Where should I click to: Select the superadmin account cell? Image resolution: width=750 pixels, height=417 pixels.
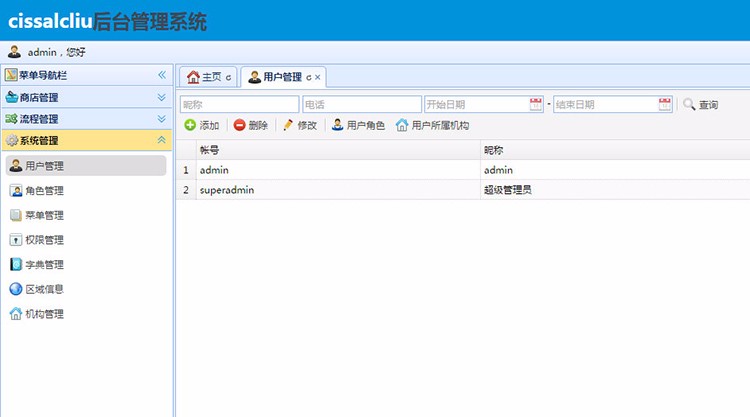[338, 190]
